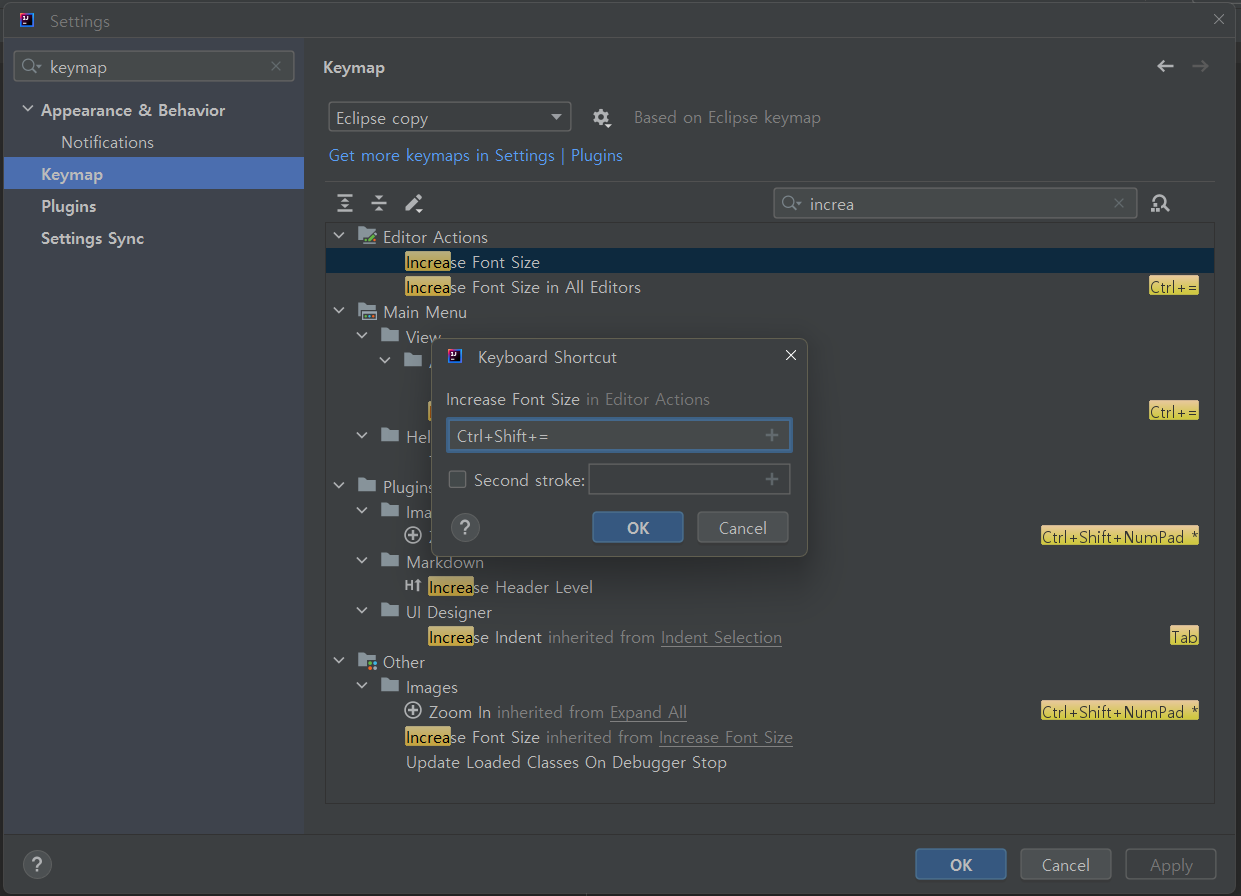Collapse the Main Menu tree node
The height and width of the screenshot is (896, 1241).
tap(339, 311)
